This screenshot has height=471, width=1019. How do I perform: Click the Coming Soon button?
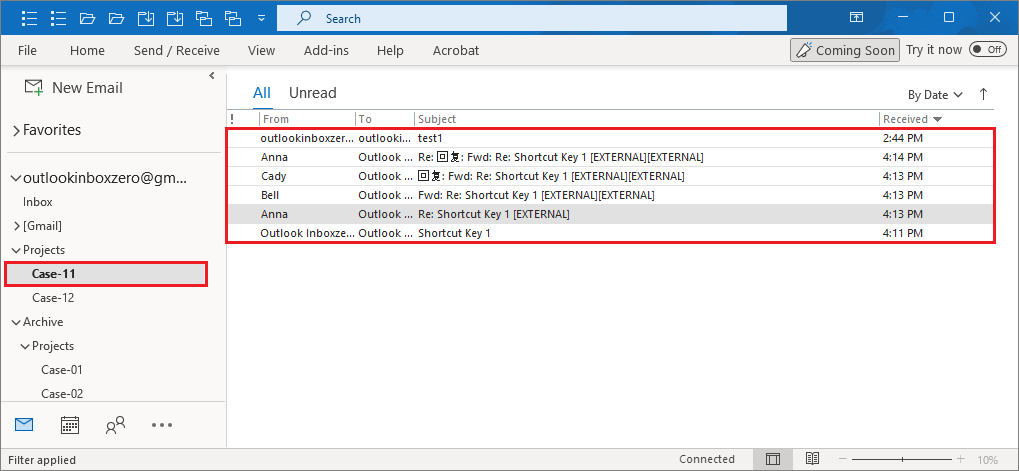point(843,50)
